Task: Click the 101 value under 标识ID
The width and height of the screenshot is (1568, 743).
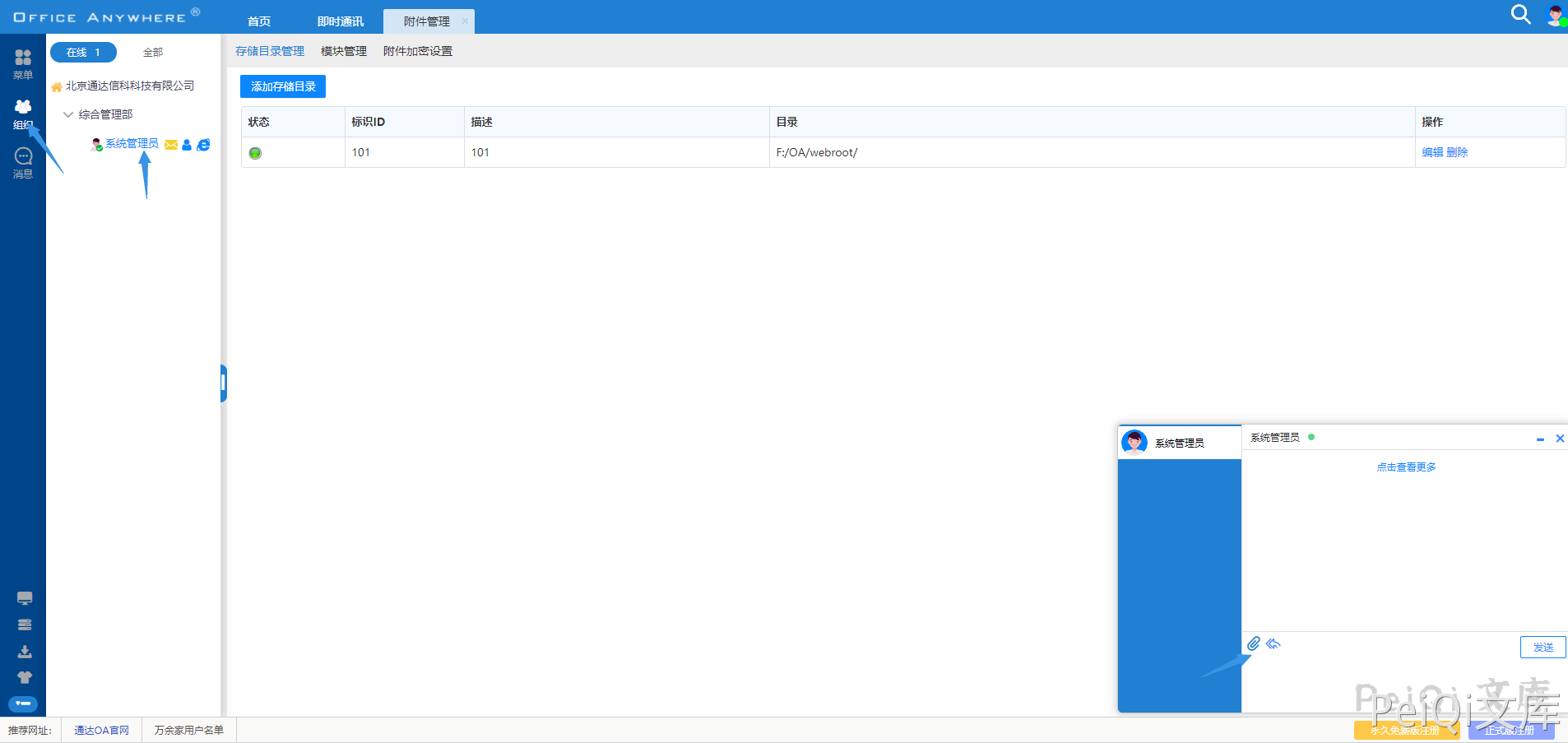Action: (360, 152)
